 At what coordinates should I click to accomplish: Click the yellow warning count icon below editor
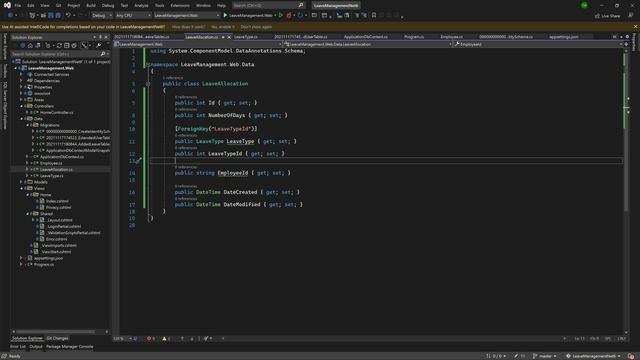tap(164, 338)
